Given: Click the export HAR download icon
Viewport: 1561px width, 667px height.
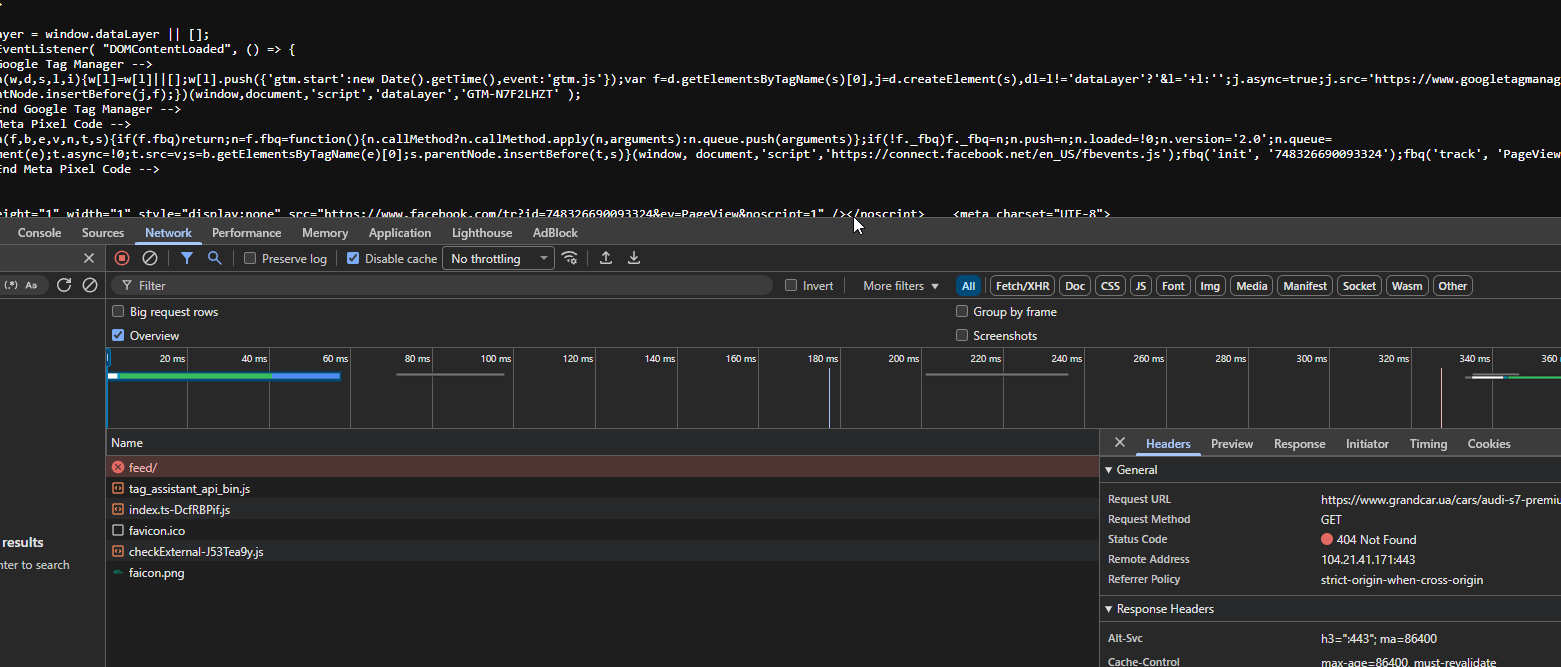Looking at the screenshot, I should point(634,258).
